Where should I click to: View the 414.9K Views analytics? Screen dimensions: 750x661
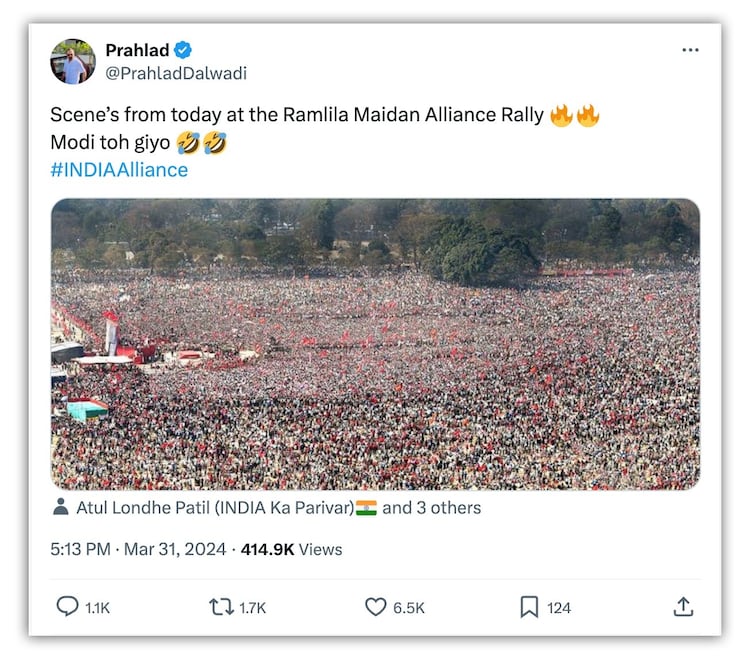[291, 549]
